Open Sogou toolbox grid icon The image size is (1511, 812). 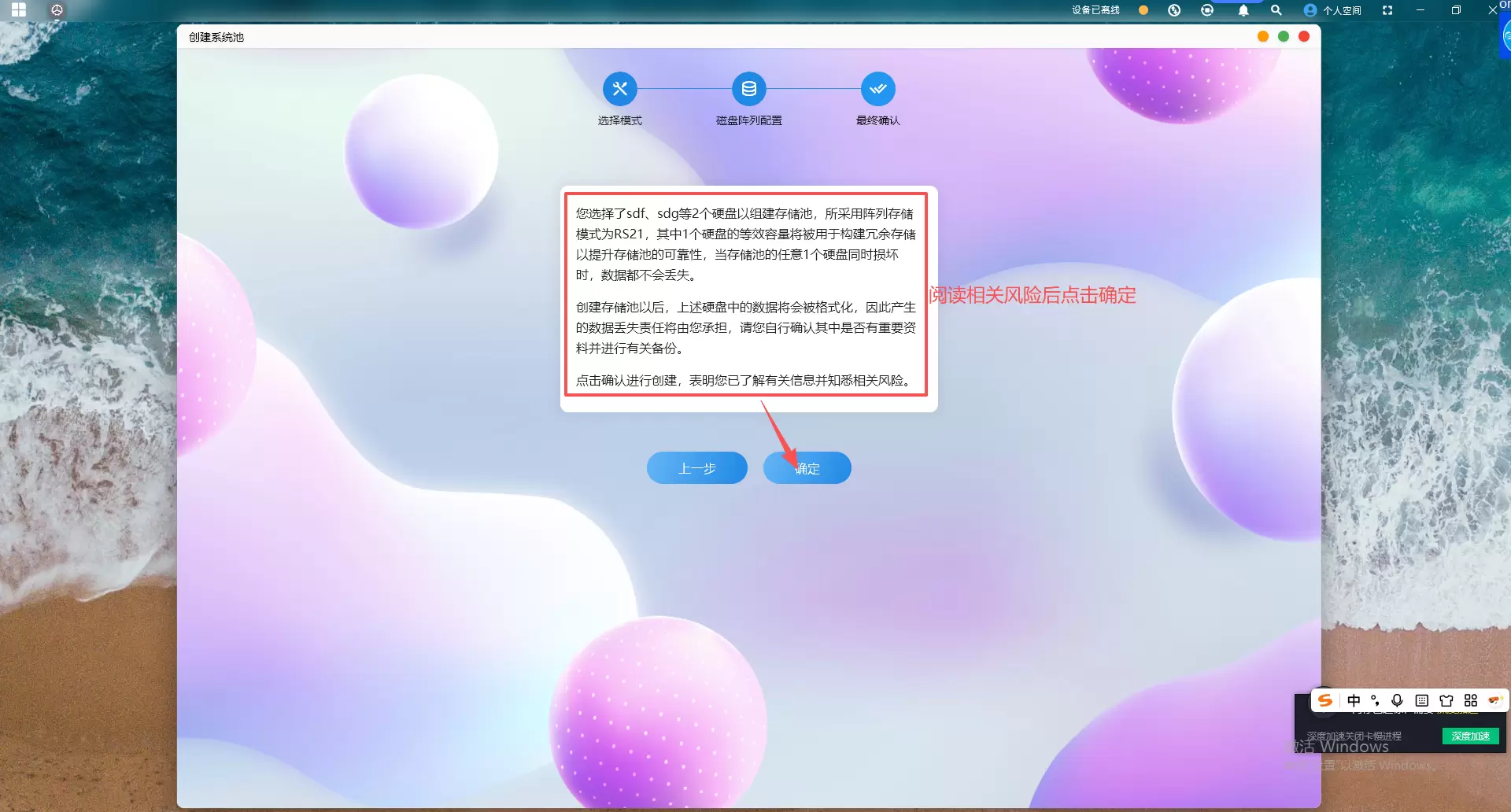pyautogui.click(x=1470, y=700)
